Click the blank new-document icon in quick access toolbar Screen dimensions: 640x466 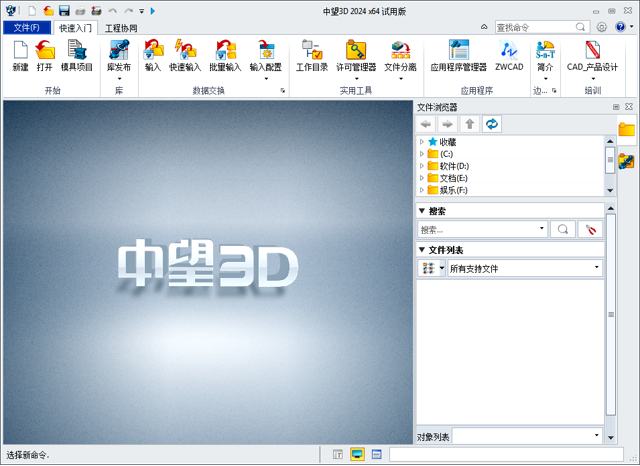pos(32,11)
